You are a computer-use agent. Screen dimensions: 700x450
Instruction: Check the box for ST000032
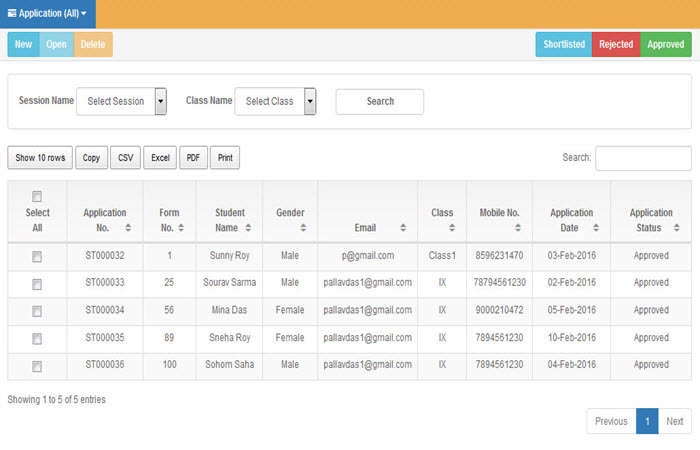(37, 257)
